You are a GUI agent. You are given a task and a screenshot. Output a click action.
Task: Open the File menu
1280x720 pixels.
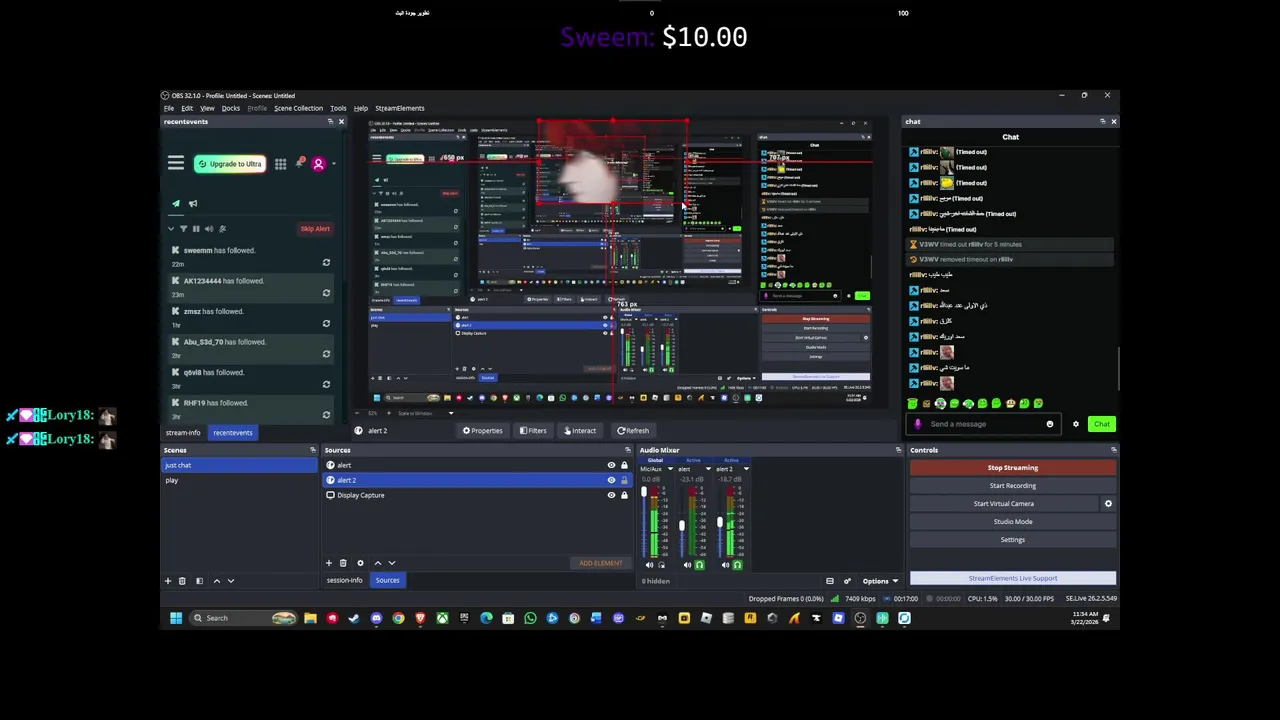pyautogui.click(x=169, y=108)
